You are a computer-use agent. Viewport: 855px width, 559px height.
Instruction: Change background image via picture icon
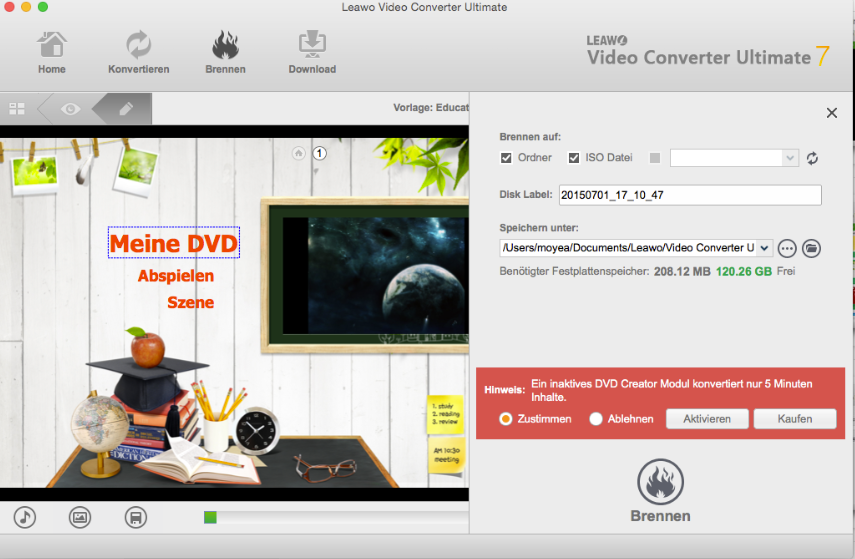pyautogui.click(x=80, y=517)
